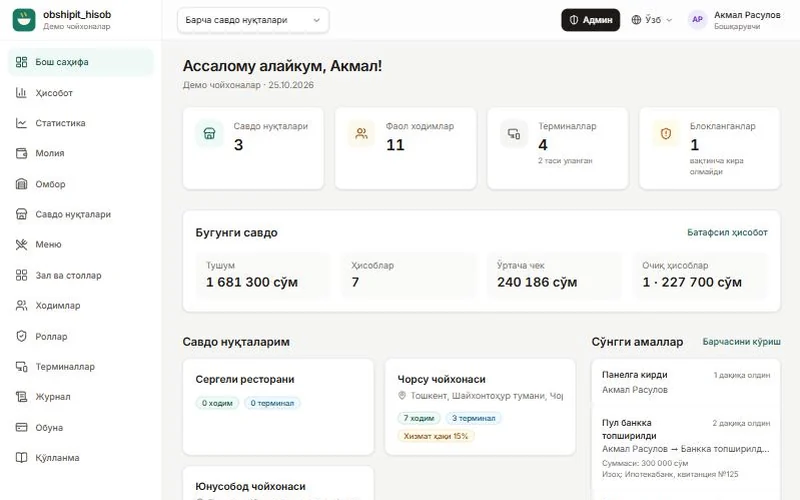Click the globe language icon
The height and width of the screenshot is (500, 800).
click(636, 20)
